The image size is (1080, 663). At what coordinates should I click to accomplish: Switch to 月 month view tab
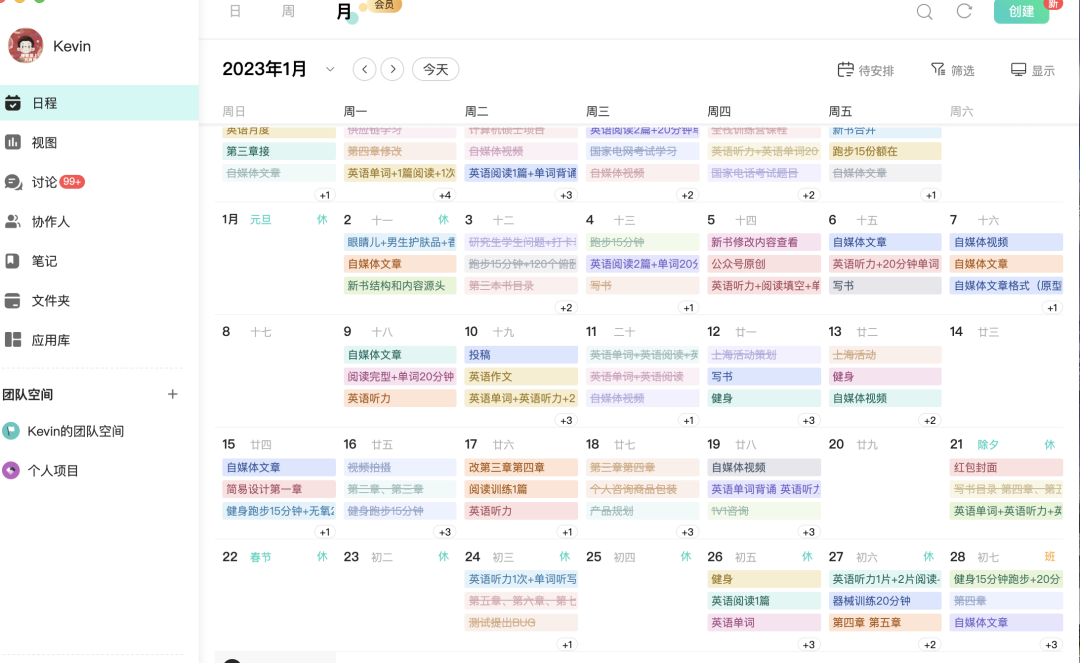pos(344,12)
